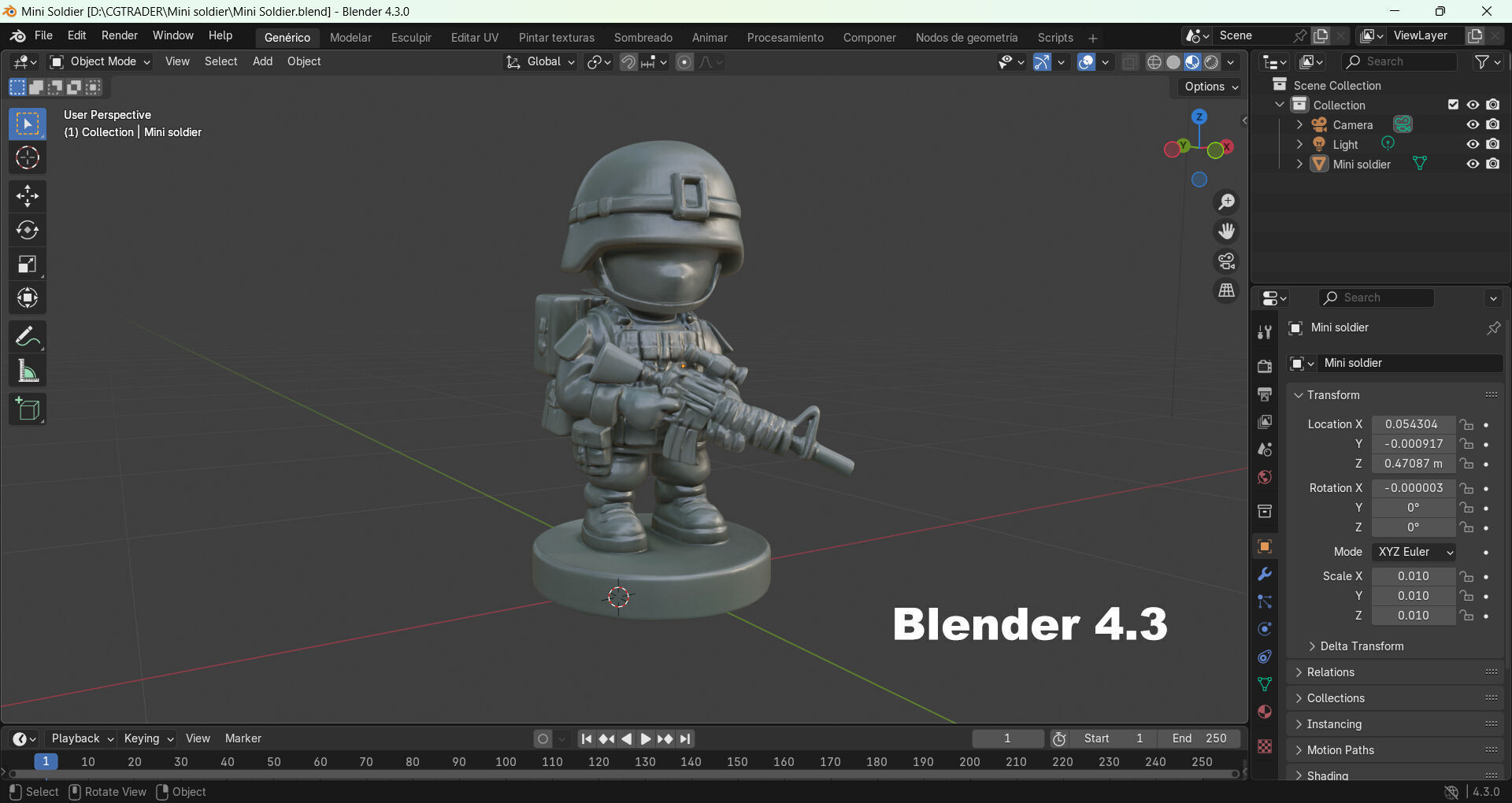1512x803 pixels.
Task: Hide Camera in viewport via eye icon
Action: point(1473,124)
